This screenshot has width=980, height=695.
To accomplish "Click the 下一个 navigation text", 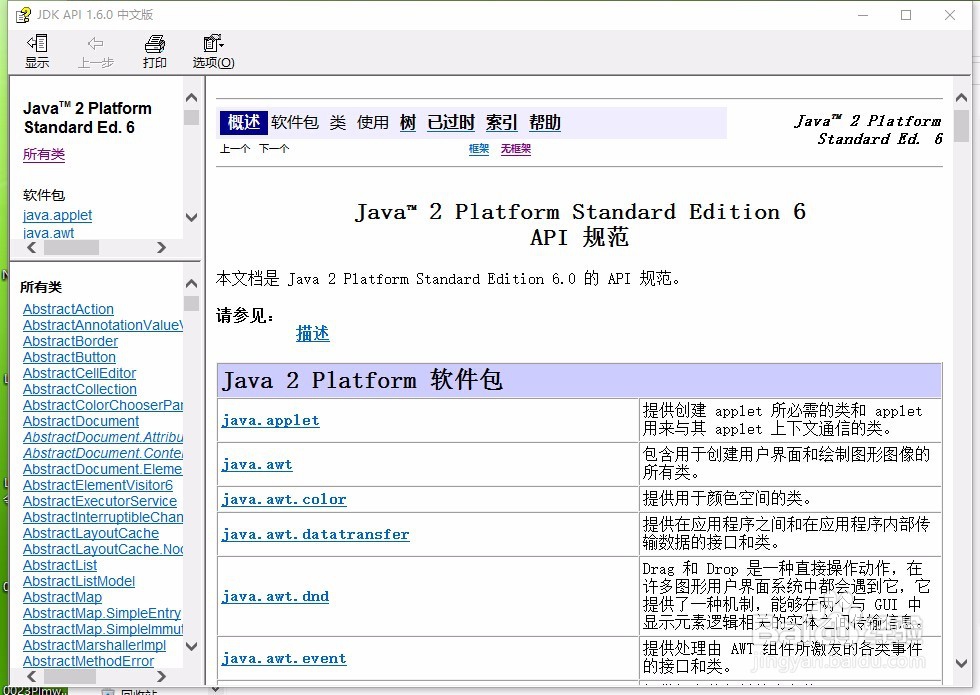I will tap(274, 149).
